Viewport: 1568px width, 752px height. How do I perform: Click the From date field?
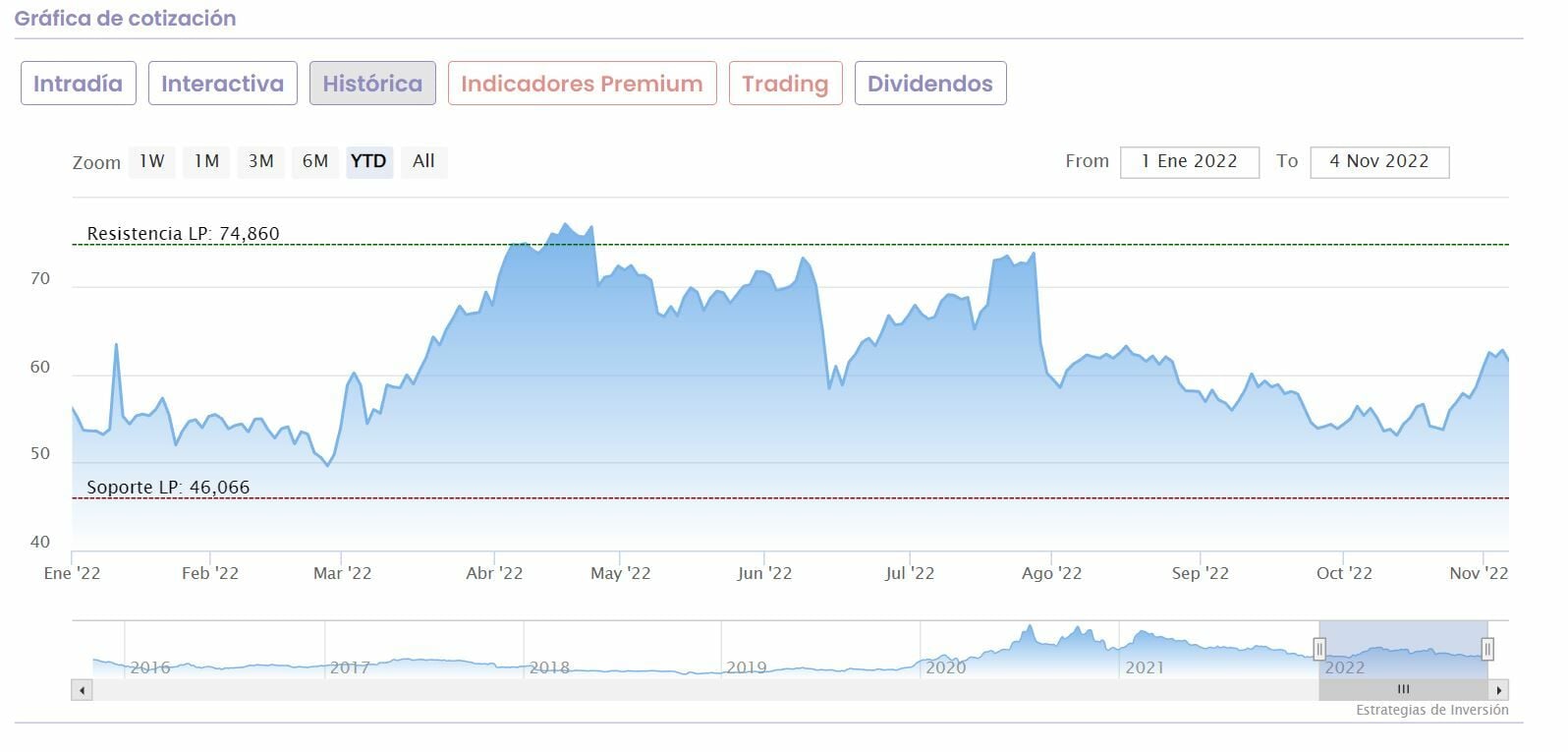[1189, 162]
